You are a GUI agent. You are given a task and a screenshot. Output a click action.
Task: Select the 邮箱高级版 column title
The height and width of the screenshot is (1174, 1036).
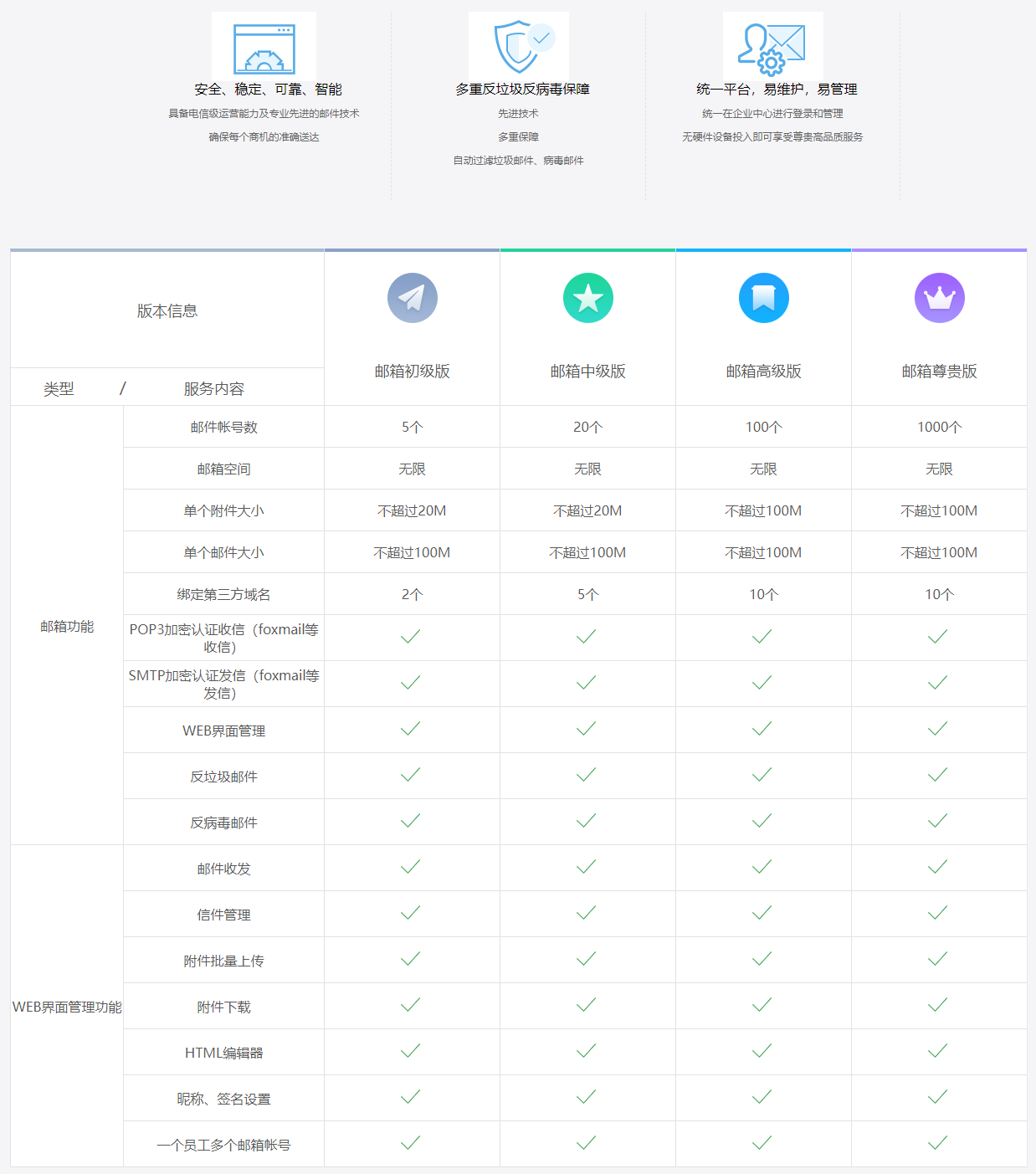[764, 372]
